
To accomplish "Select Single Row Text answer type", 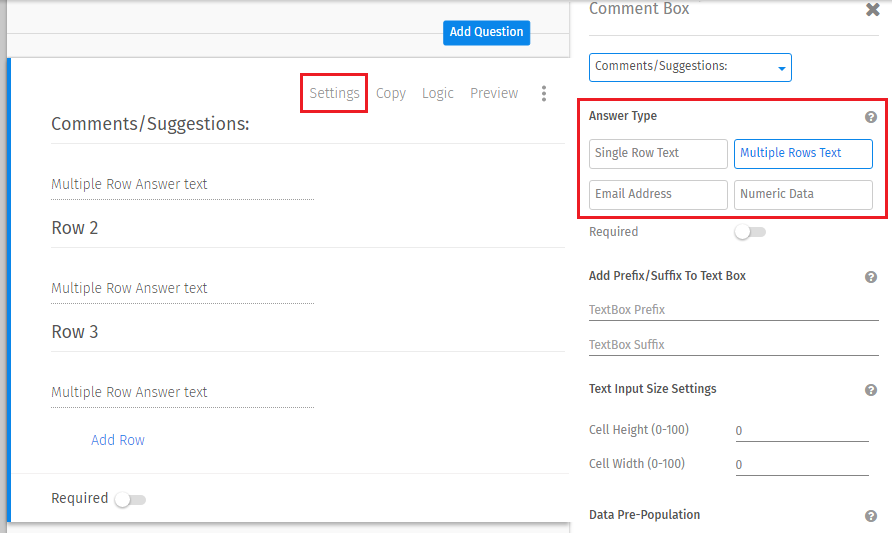I will [x=658, y=153].
